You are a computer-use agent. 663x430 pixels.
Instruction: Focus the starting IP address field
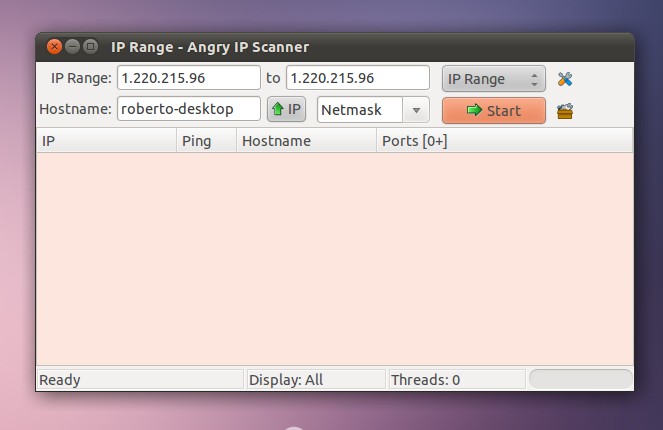click(x=189, y=78)
